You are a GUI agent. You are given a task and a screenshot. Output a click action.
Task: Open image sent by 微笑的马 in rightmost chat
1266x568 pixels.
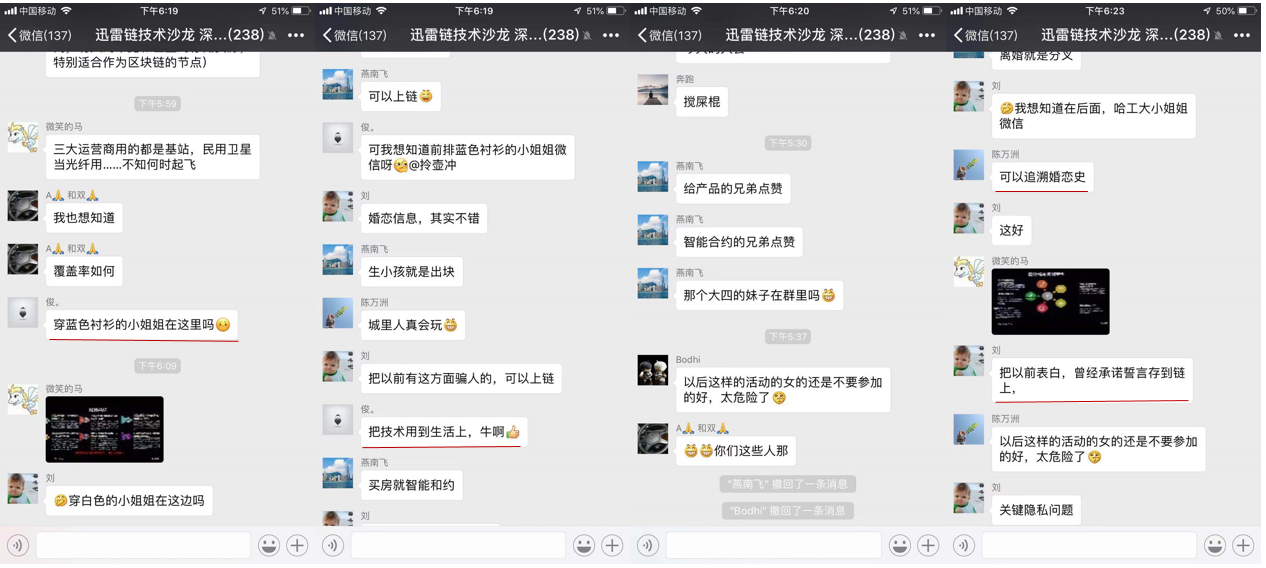[1050, 301]
